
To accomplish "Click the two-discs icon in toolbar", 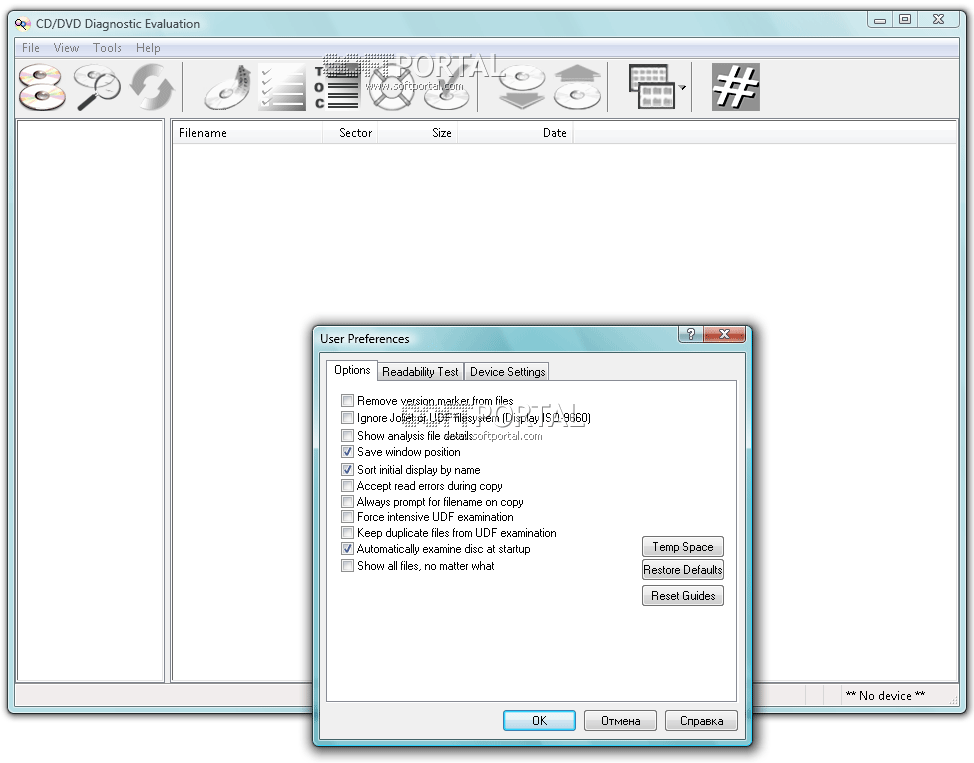I will click(42, 87).
